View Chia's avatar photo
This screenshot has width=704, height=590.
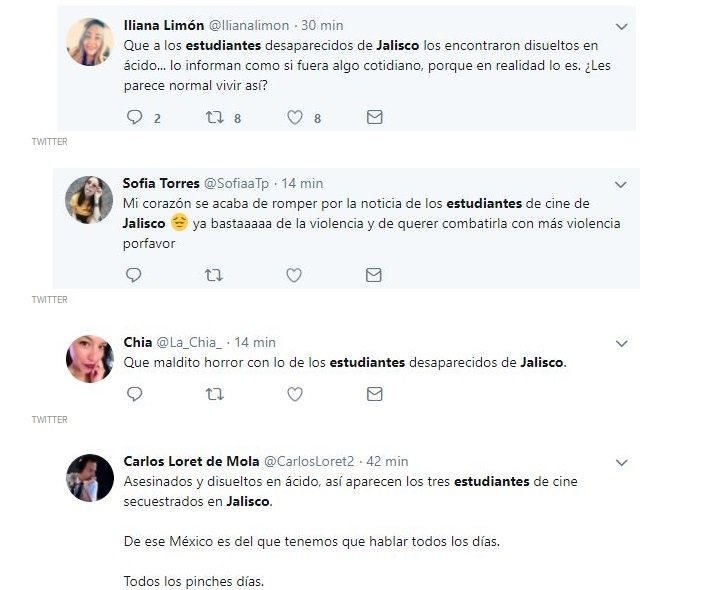(x=89, y=358)
